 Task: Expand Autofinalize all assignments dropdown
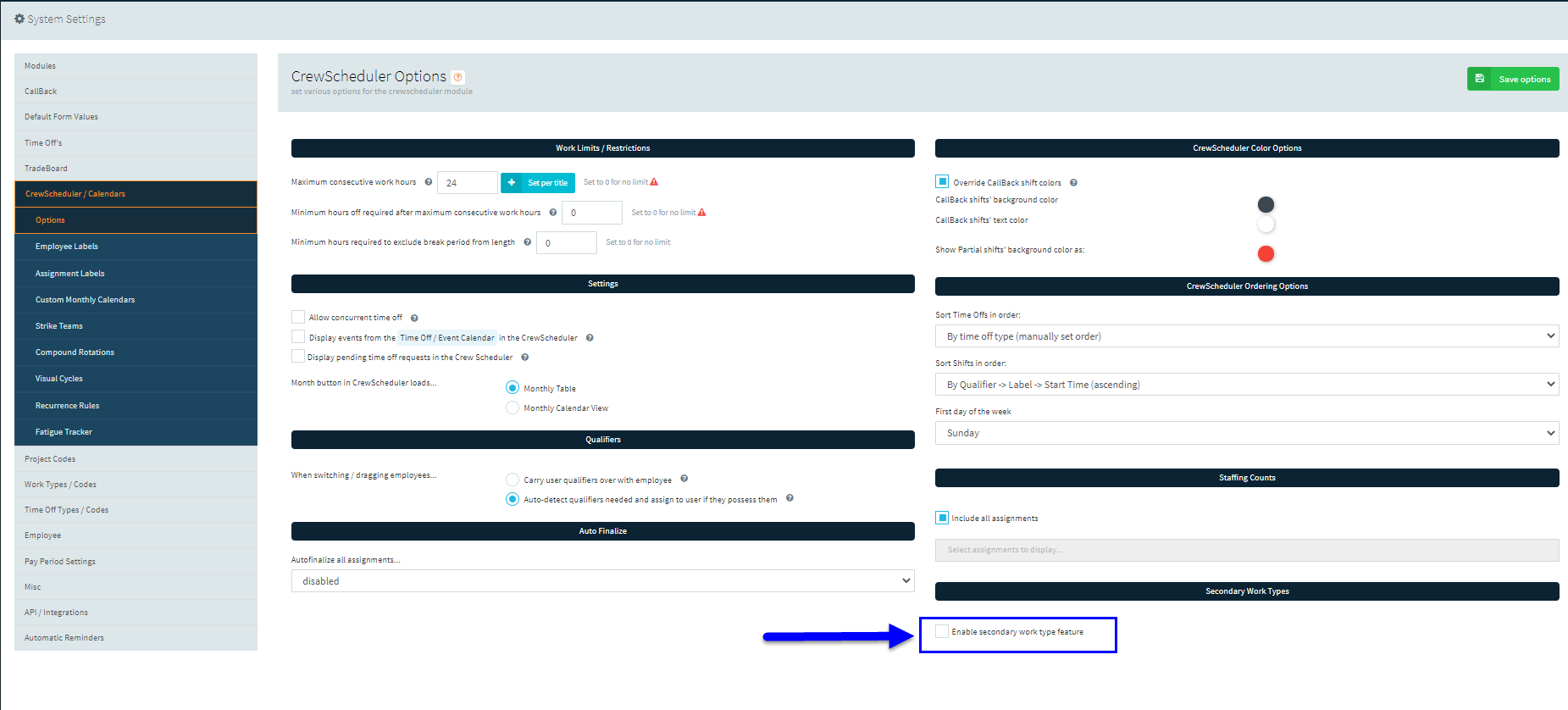603,581
